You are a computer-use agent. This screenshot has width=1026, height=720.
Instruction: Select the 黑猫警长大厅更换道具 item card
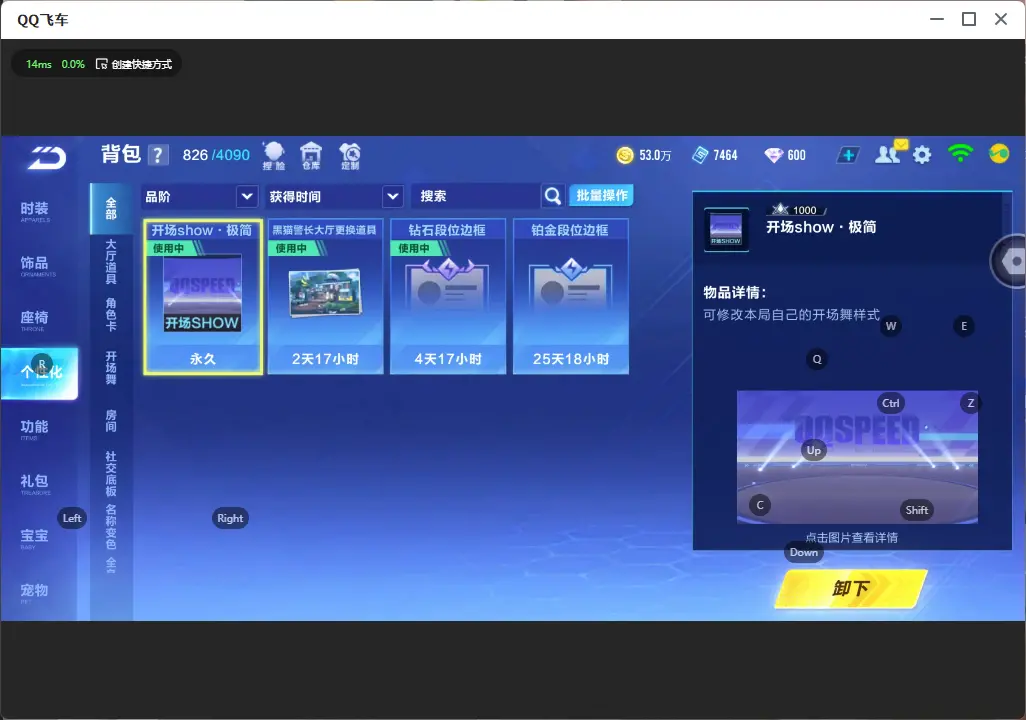pyautogui.click(x=325, y=297)
